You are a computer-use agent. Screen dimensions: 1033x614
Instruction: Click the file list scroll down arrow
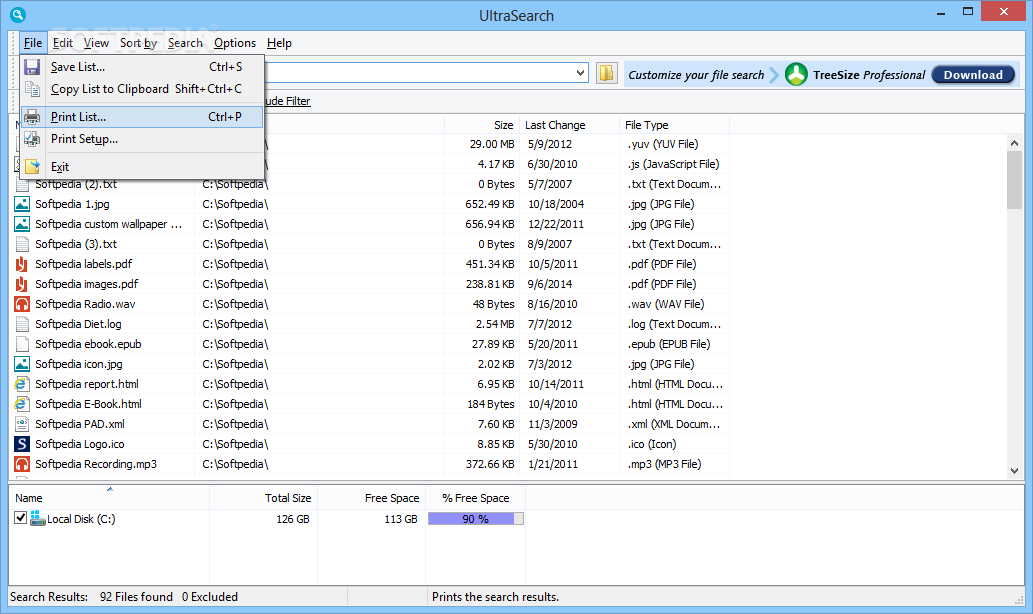pos(1014,470)
